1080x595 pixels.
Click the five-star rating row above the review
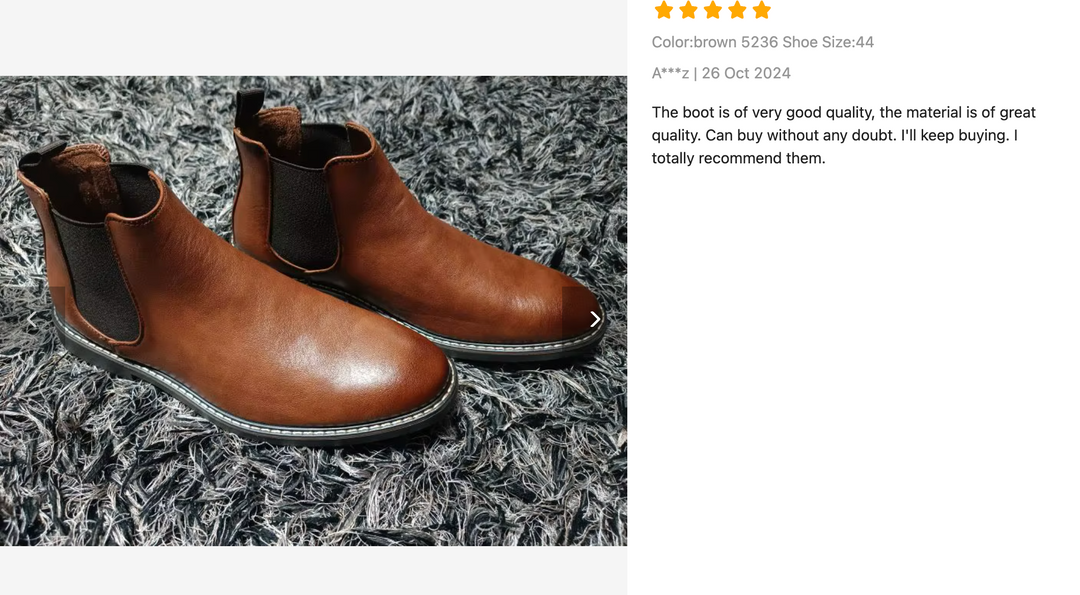tap(712, 10)
